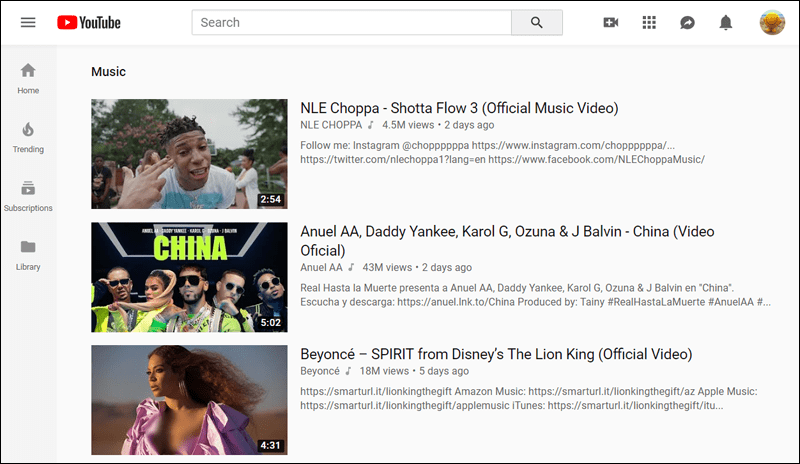
Task: Click "18M views • 5 days ago" text
Action: (414, 371)
